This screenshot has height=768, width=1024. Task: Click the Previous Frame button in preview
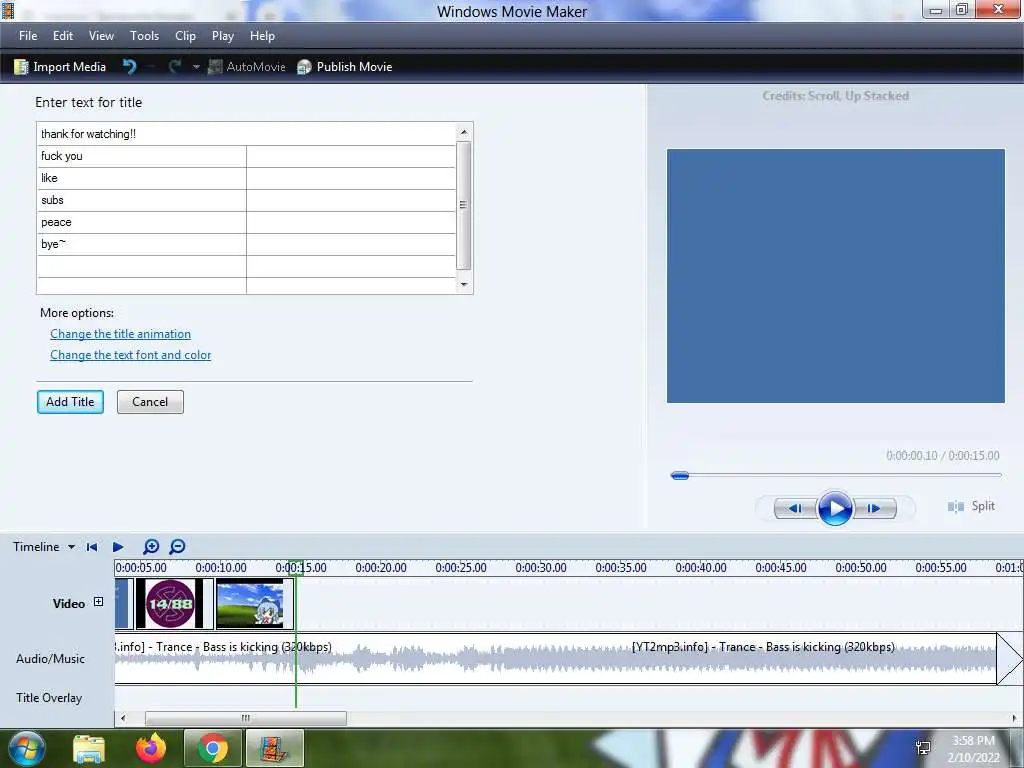795,508
